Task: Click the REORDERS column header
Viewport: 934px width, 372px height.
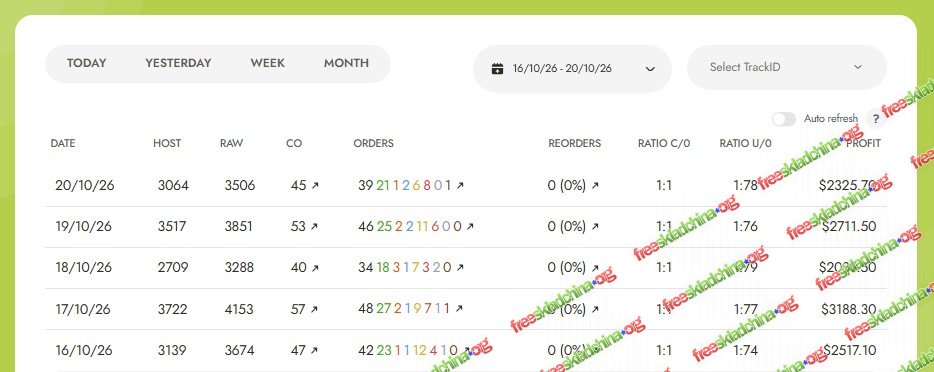Action: [574, 143]
